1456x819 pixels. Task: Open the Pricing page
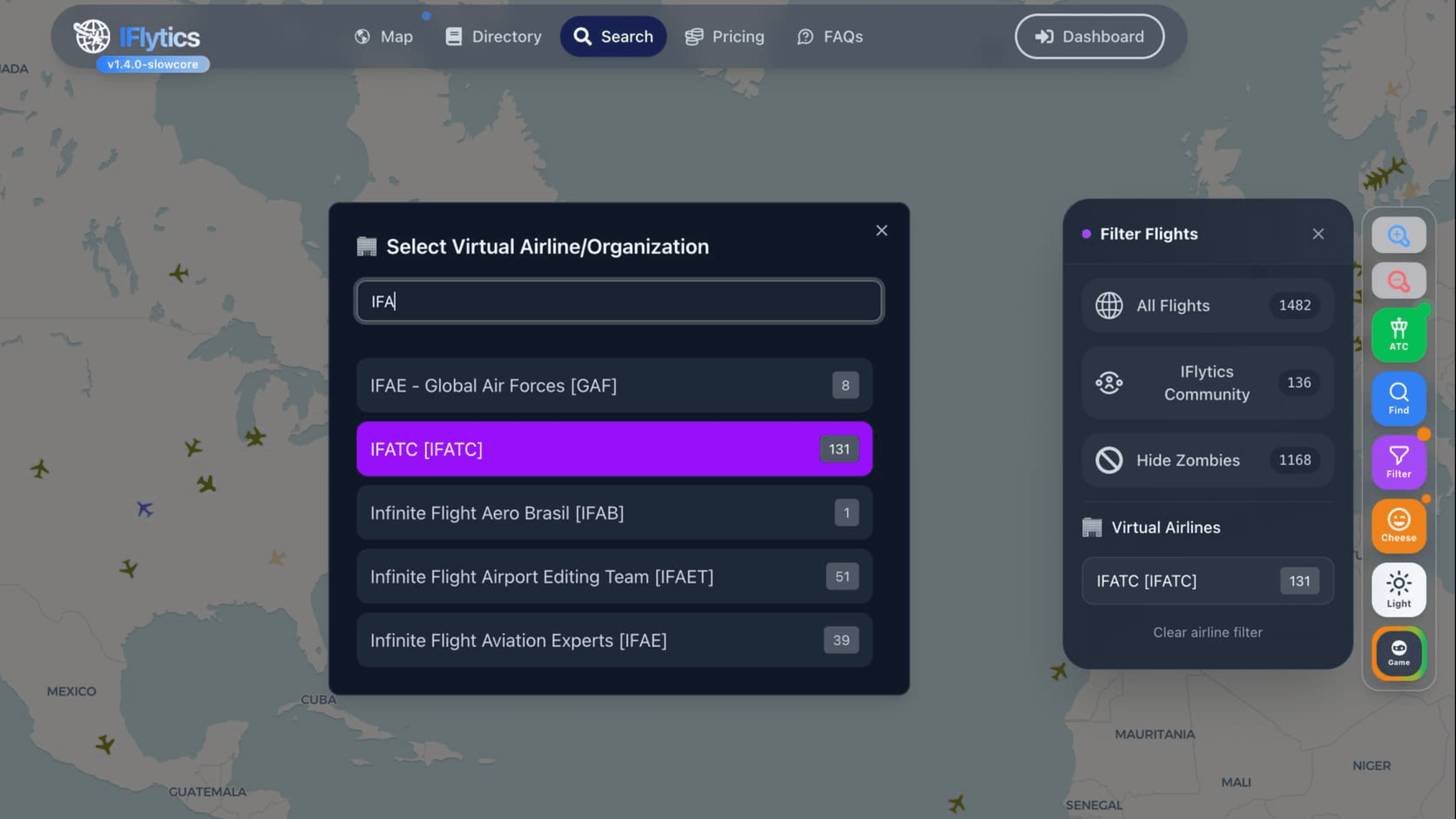pyautogui.click(x=725, y=36)
